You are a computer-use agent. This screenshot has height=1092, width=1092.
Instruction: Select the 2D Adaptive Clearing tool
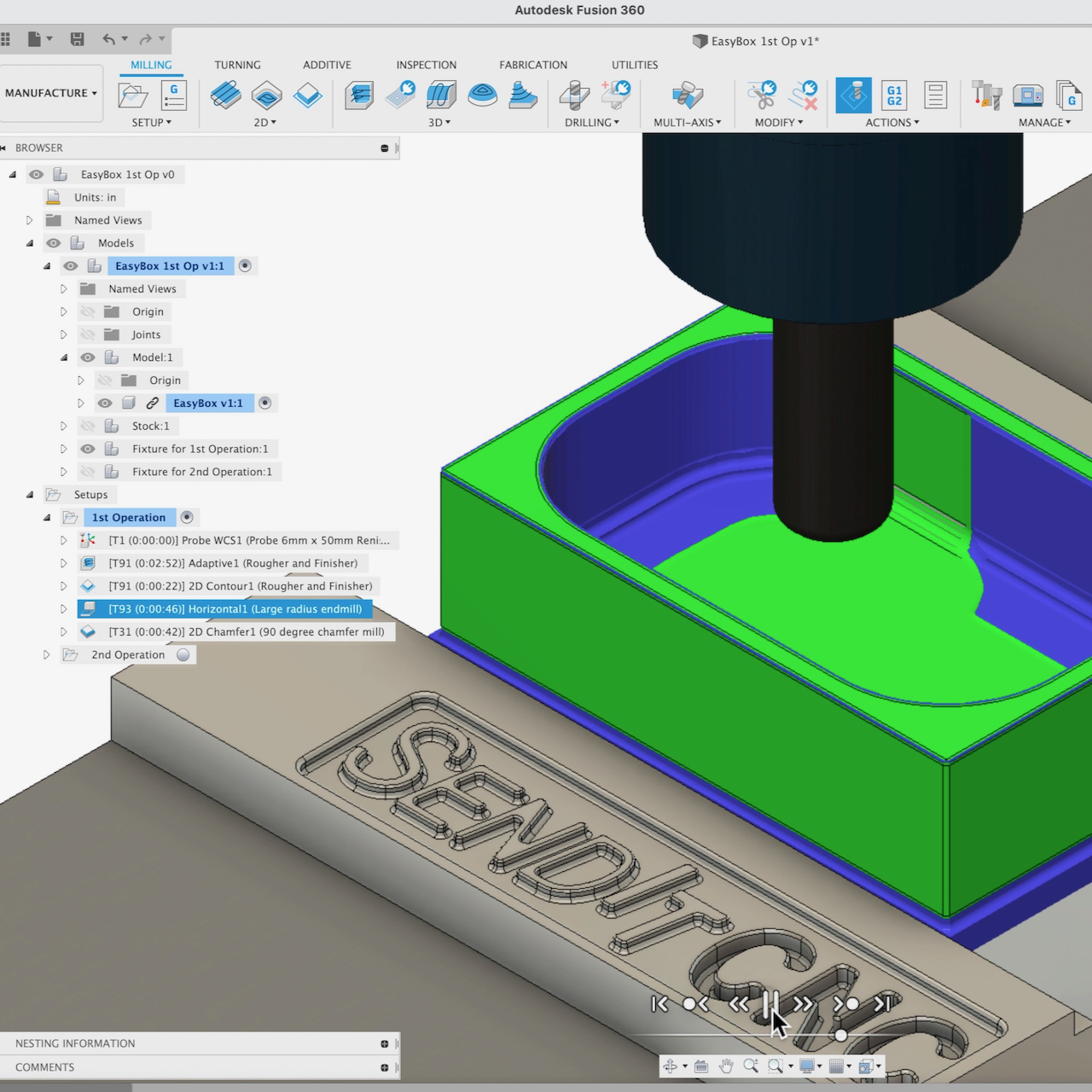[x=225, y=96]
